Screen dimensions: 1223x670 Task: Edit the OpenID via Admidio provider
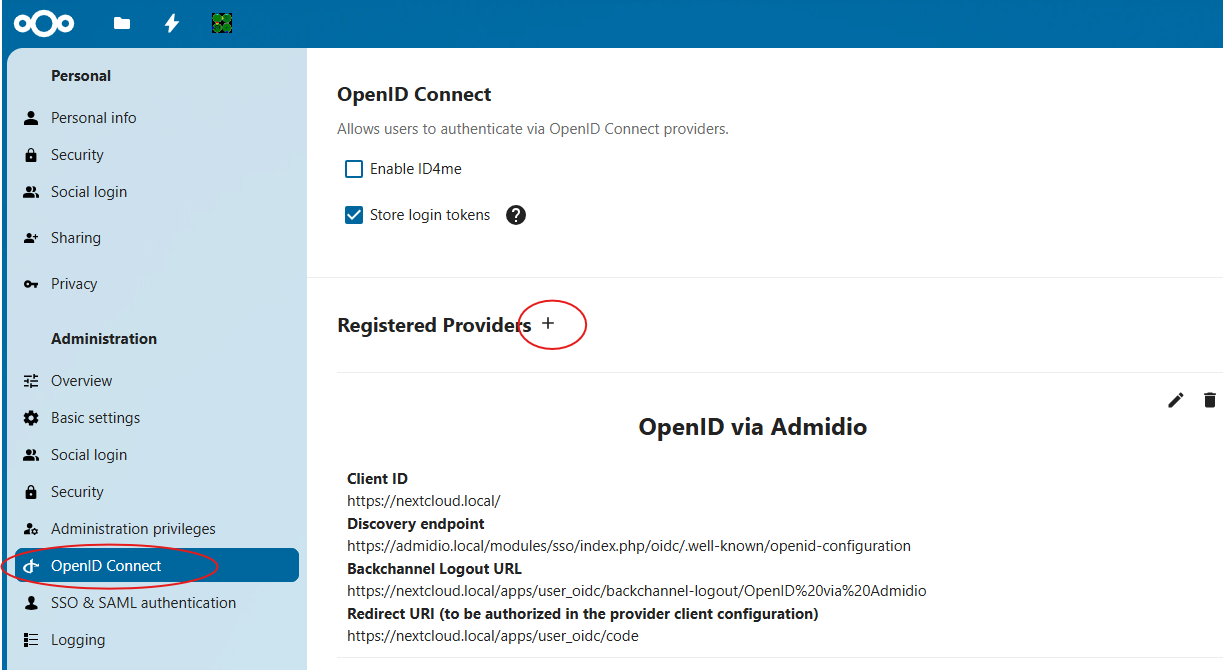[1176, 400]
